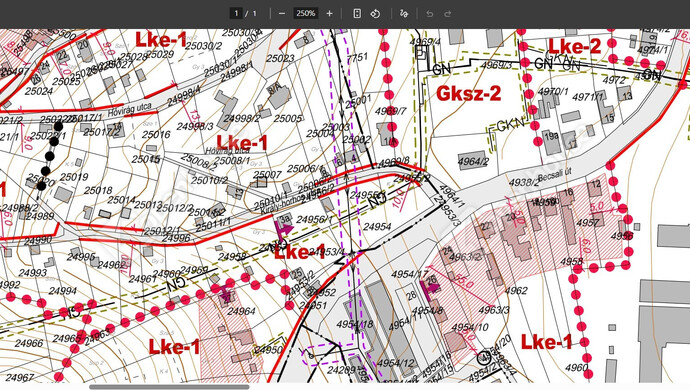
Task: Click parcel number 25005
Action: [x=288, y=118]
